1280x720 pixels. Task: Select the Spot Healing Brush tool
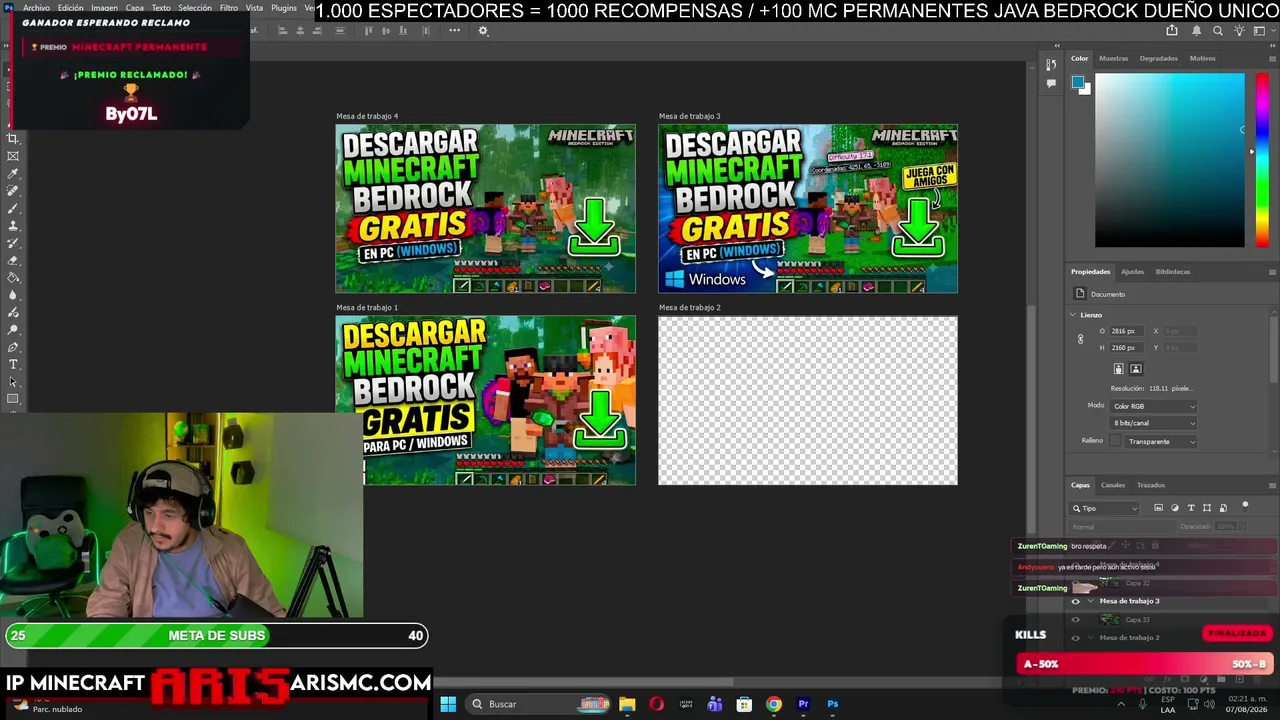pos(13,191)
